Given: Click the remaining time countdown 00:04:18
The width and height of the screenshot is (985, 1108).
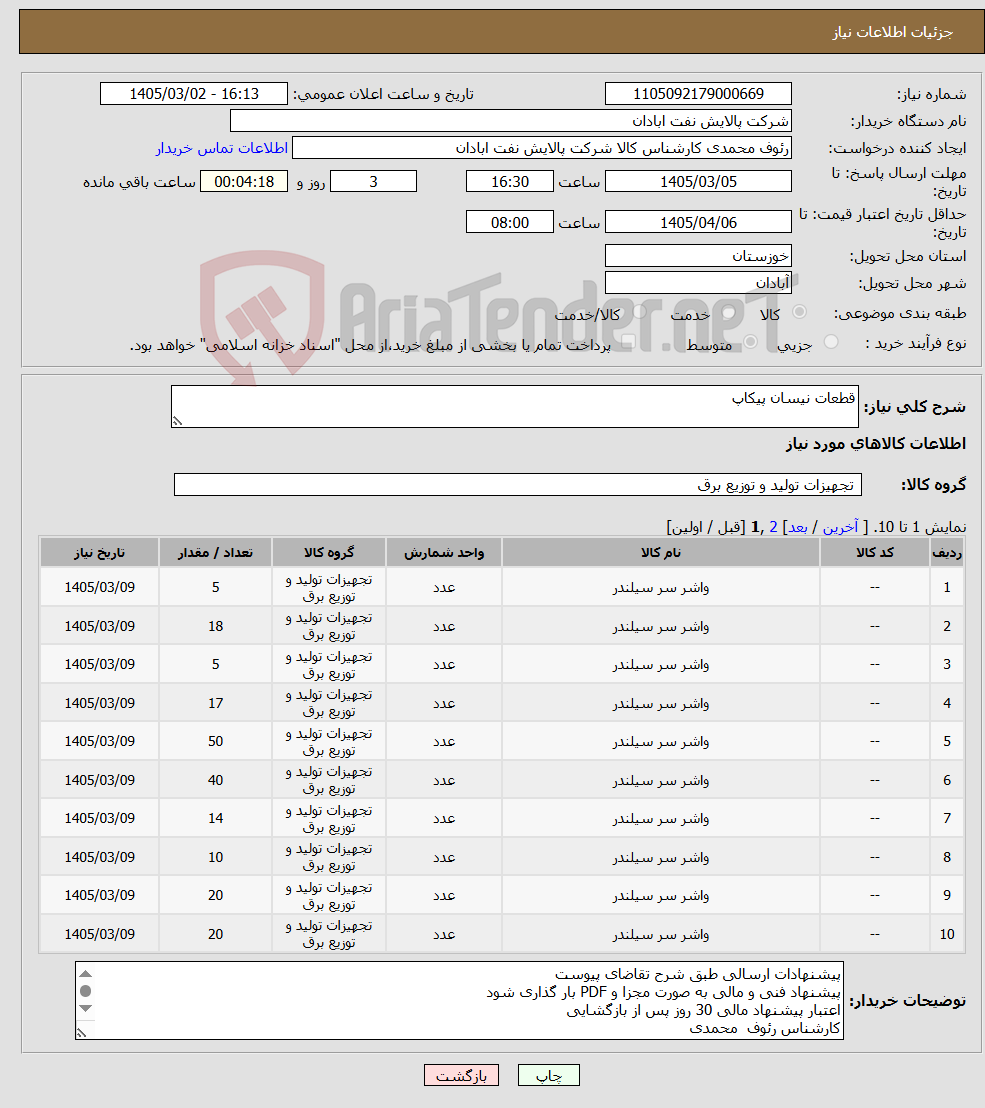Looking at the screenshot, I should (x=244, y=182).
